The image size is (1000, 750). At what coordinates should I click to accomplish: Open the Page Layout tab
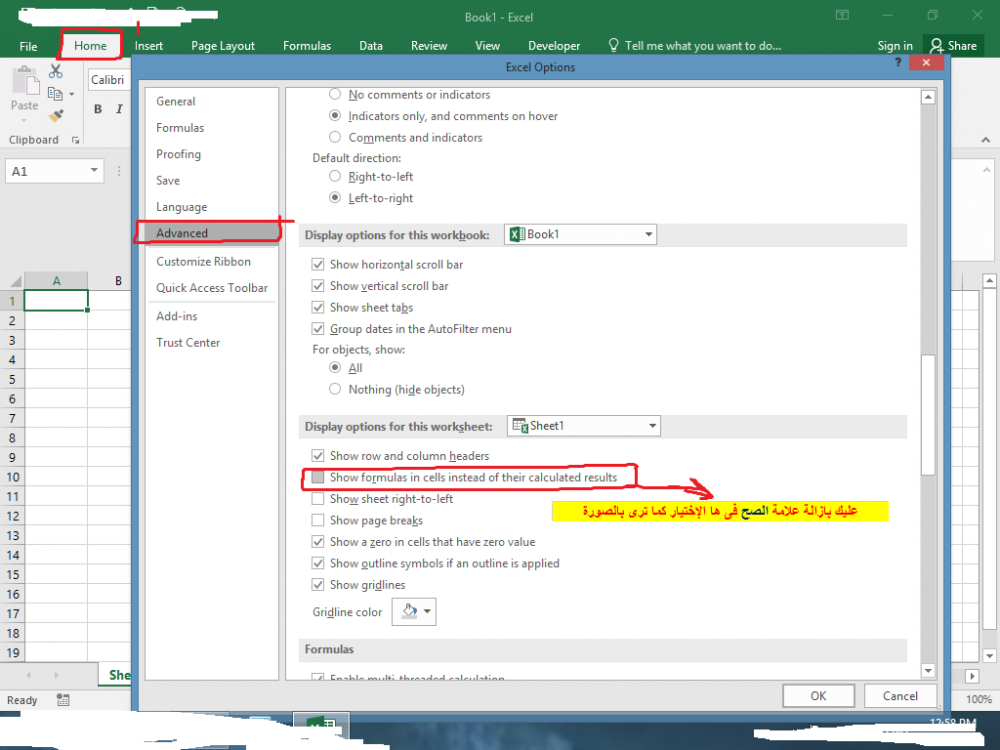click(x=223, y=46)
